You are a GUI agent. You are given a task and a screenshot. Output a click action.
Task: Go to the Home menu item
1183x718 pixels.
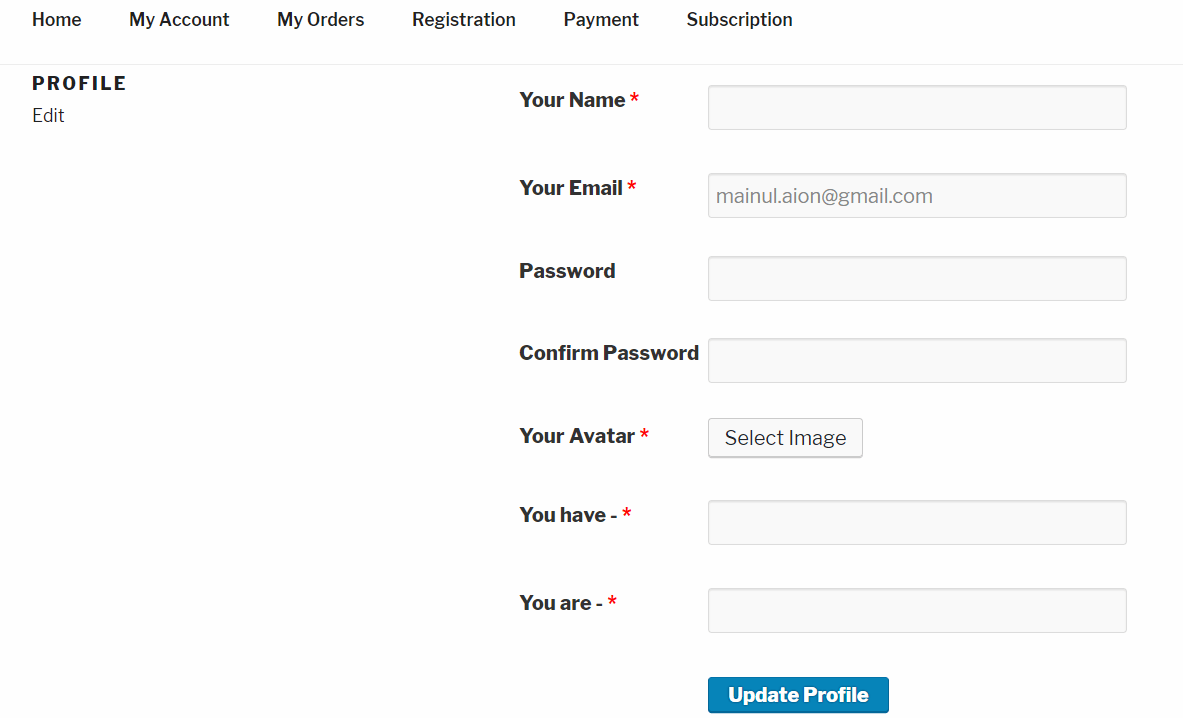(57, 20)
